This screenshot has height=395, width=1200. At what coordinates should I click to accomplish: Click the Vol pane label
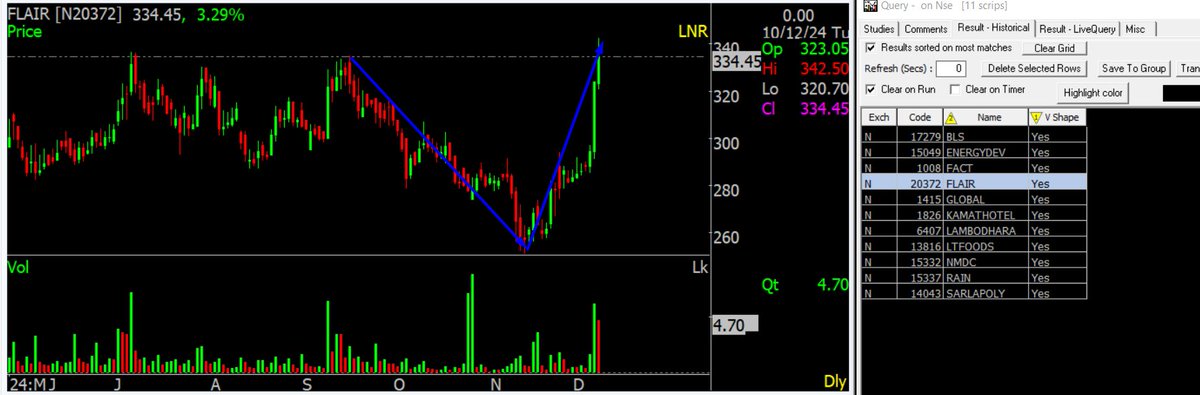click(17, 268)
